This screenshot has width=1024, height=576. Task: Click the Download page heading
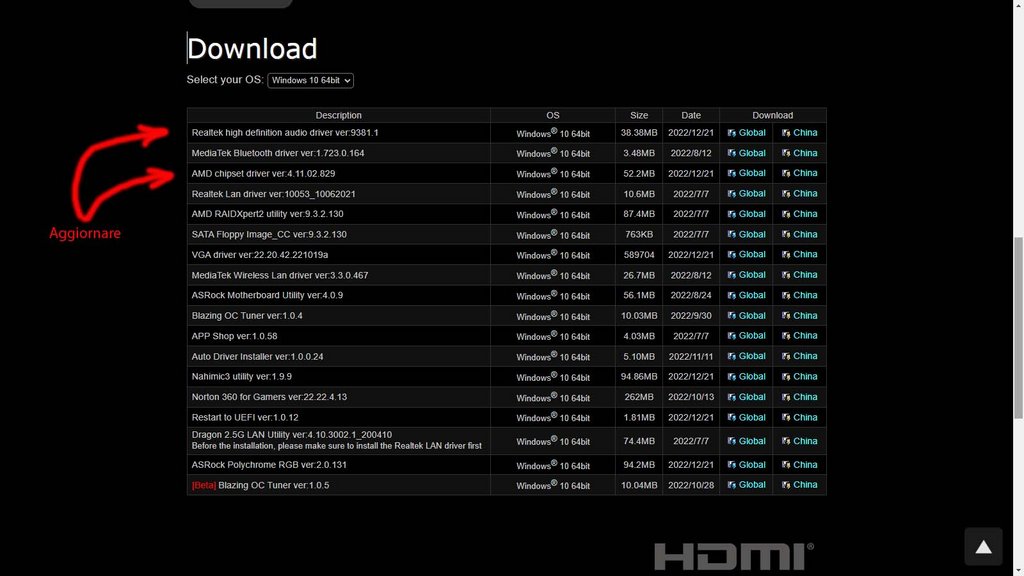[x=252, y=49]
